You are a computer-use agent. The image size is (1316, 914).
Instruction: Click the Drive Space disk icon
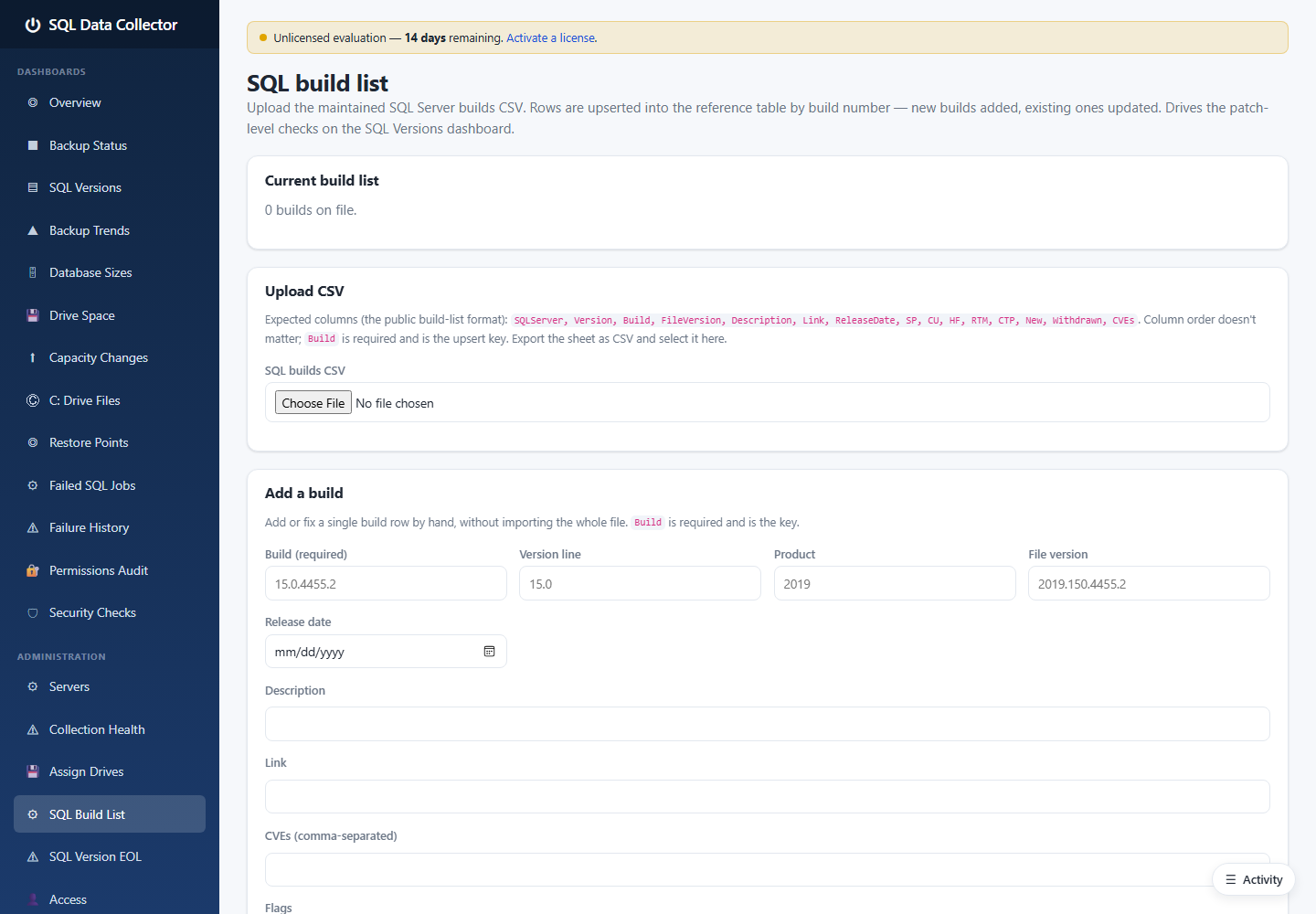coord(33,315)
